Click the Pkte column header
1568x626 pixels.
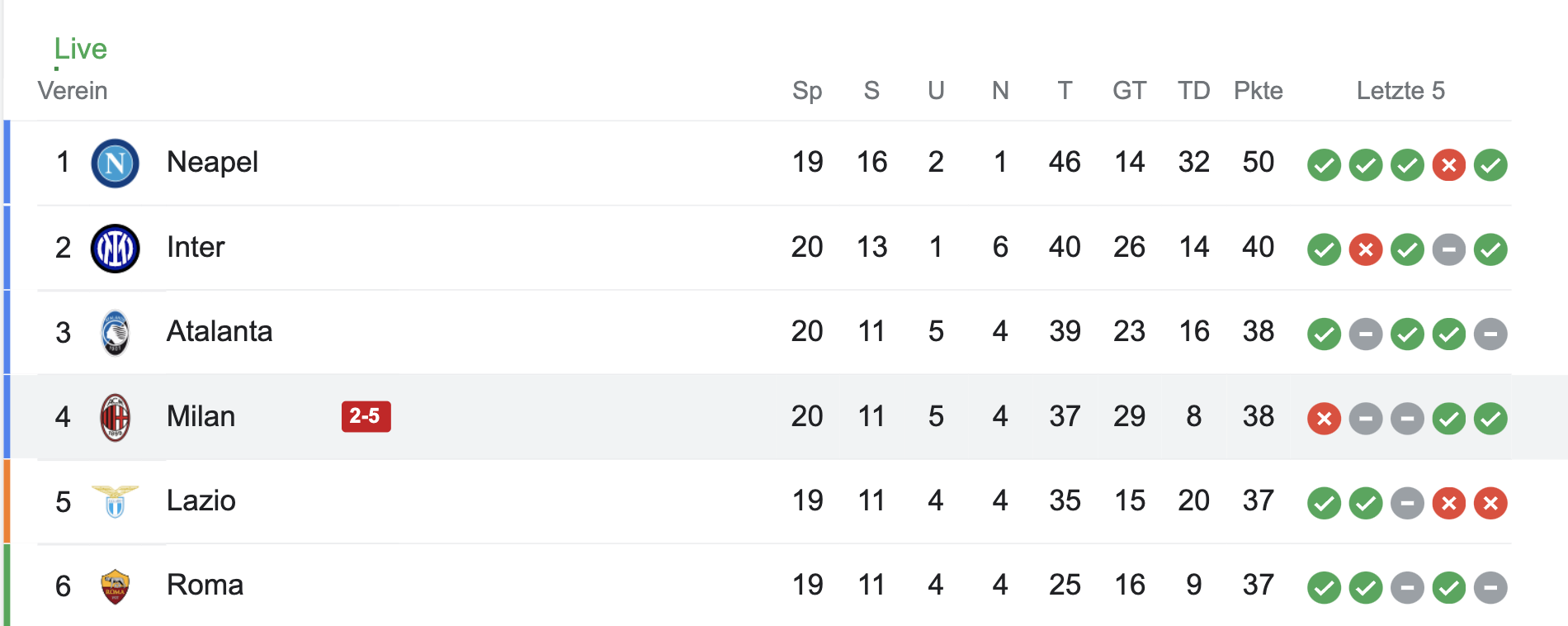click(1258, 90)
